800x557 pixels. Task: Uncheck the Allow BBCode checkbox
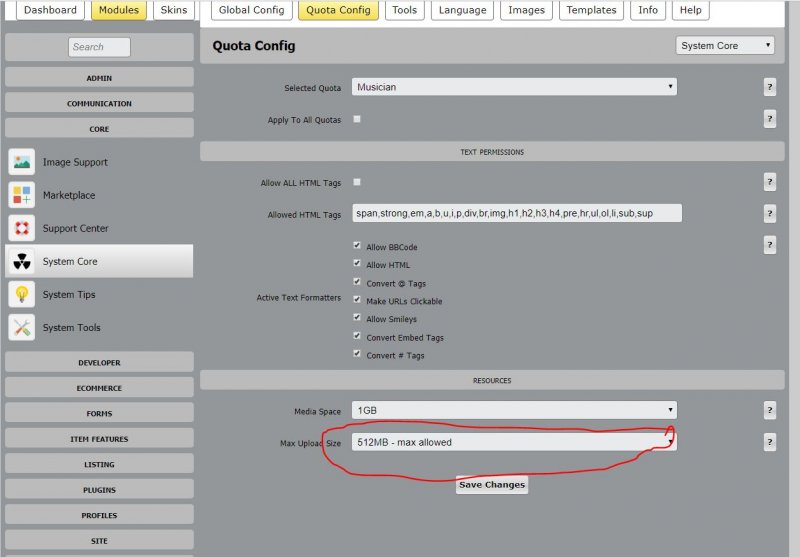pyautogui.click(x=357, y=246)
